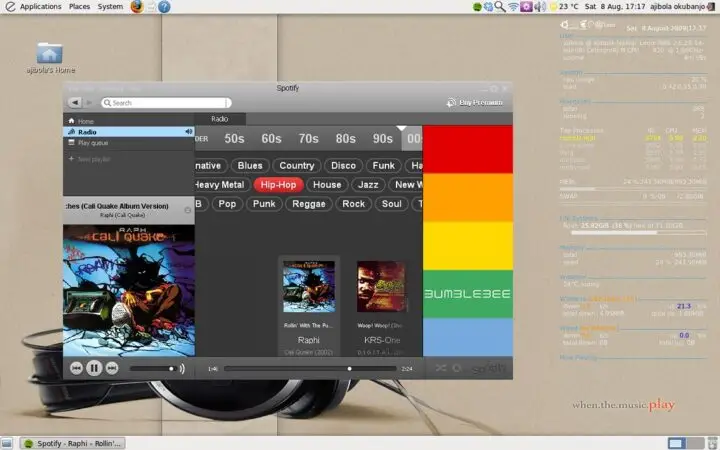Screen dimensions: 720x450
Task: Open the Help launcher in panel
Action: coord(164,6)
